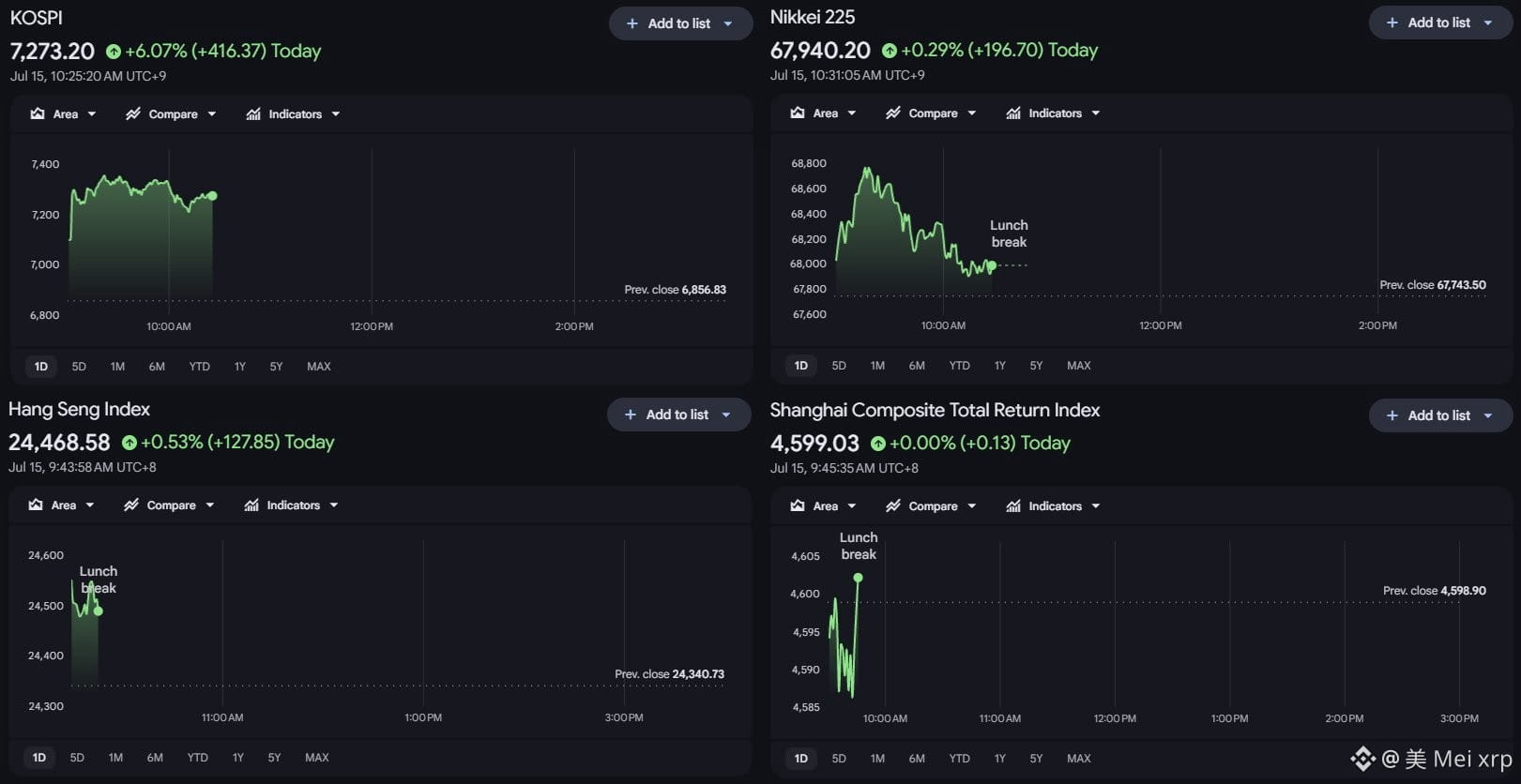Select the 5D range tab on KOSPI chart
This screenshot has height=784, width=1521.
click(79, 366)
